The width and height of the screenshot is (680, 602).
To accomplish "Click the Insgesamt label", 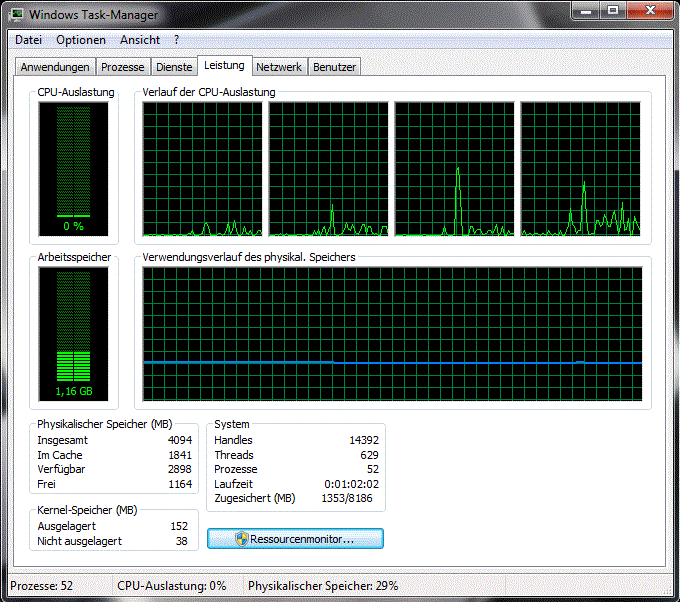I will 62,440.
